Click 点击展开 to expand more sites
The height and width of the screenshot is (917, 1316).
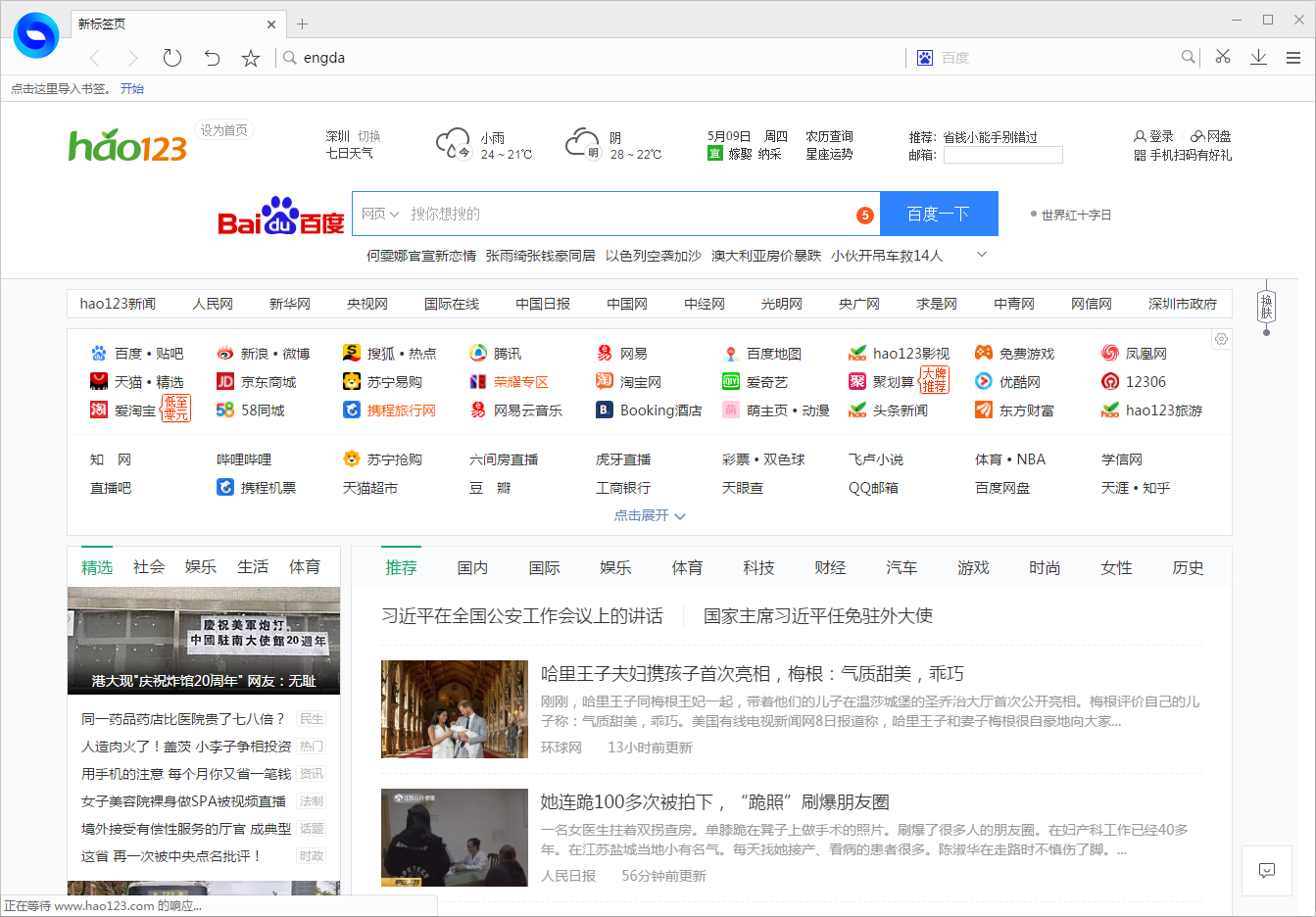tap(649, 515)
